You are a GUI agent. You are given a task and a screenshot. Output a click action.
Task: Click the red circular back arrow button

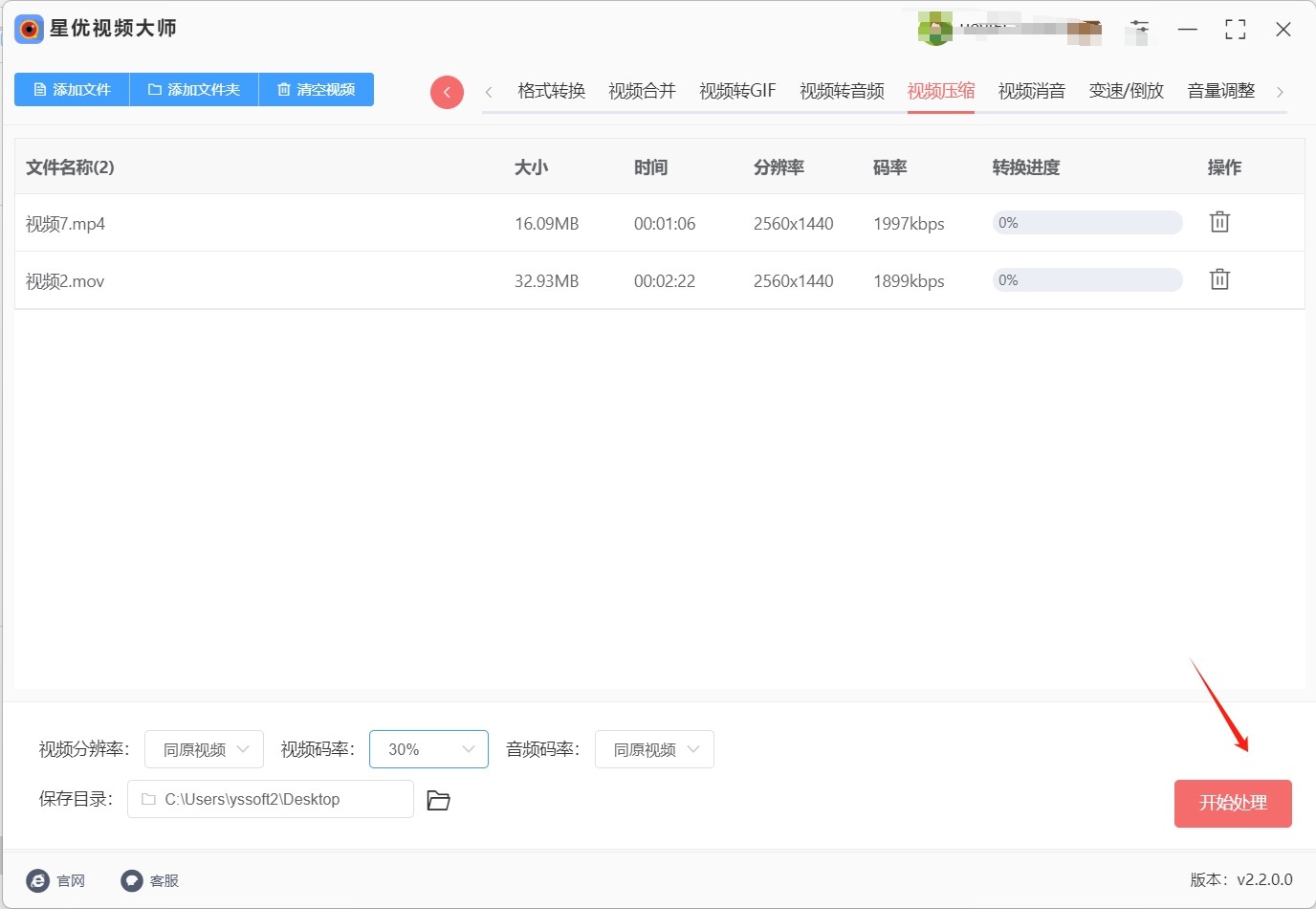pyautogui.click(x=447, y=92)
